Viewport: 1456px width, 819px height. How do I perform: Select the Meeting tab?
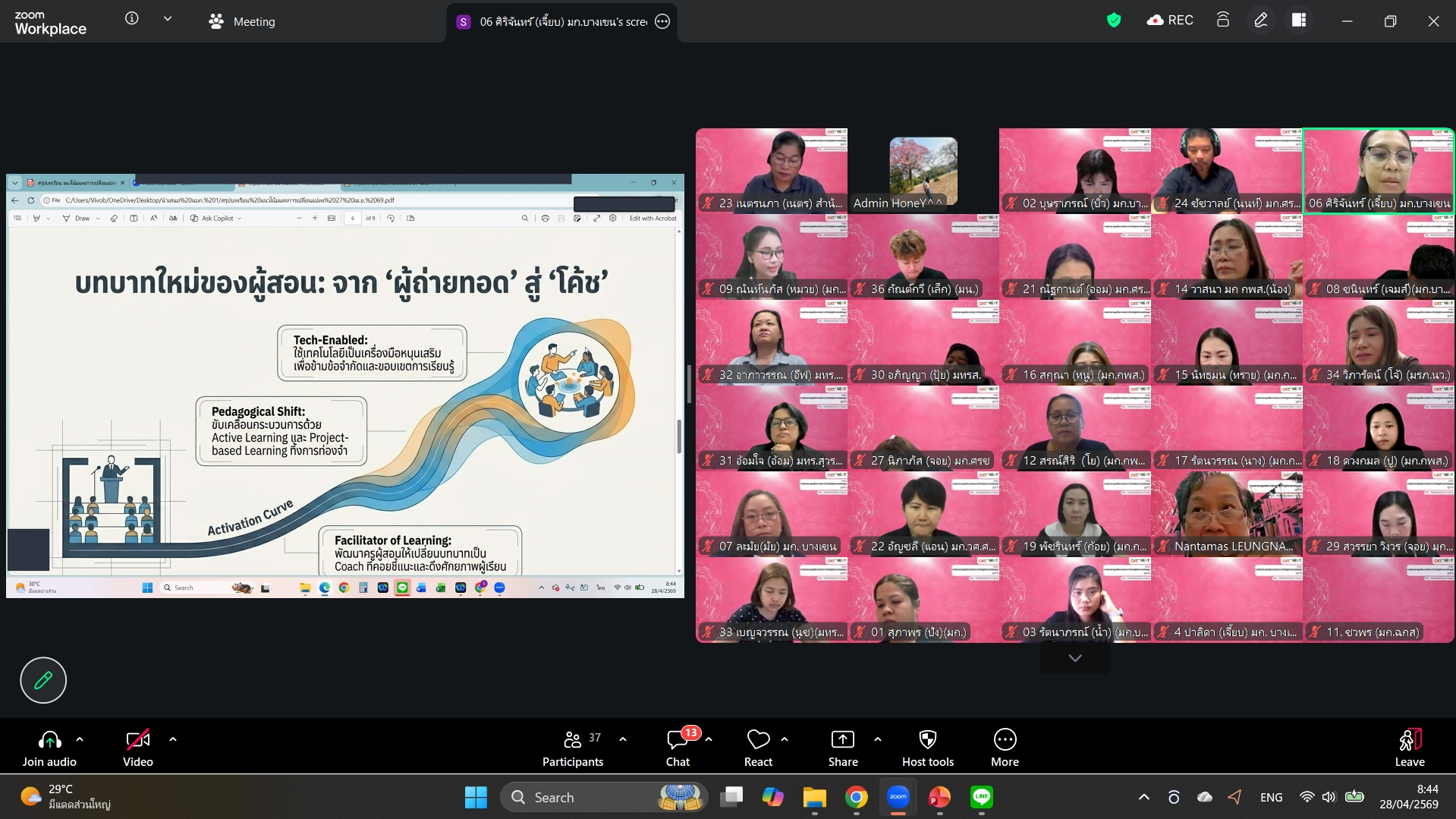point(242,21)
